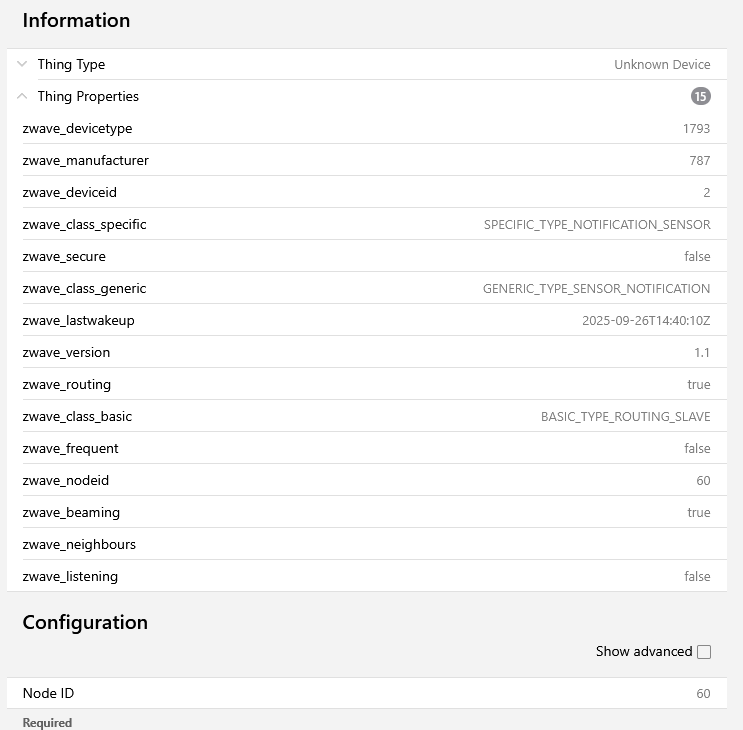The image size is (743, 730).
Task: Select the zwave_lastwakeup timestamp value
Action: [x=646, y=320]
